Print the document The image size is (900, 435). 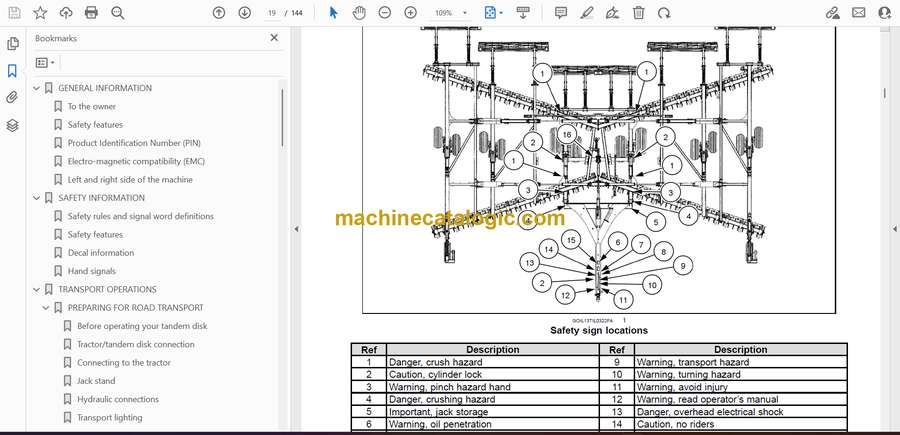tap(91, 13)
